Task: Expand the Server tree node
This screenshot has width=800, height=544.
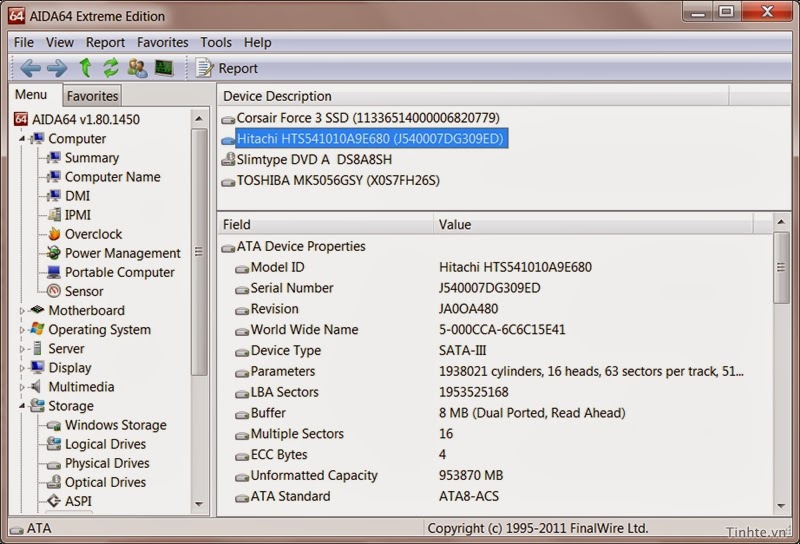Action: pos(22,349)
